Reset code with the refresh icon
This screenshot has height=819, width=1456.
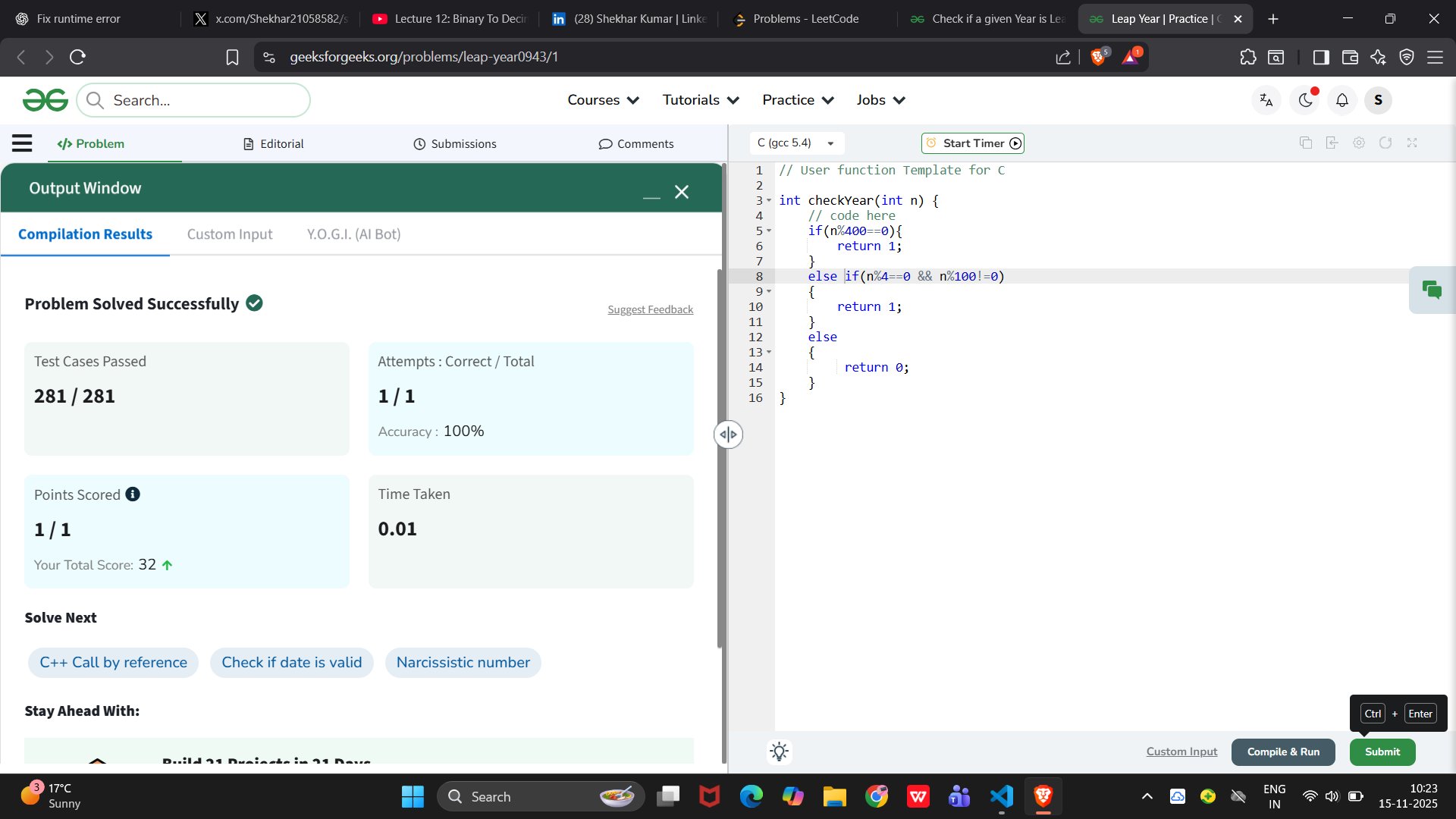click(1385, 143)
